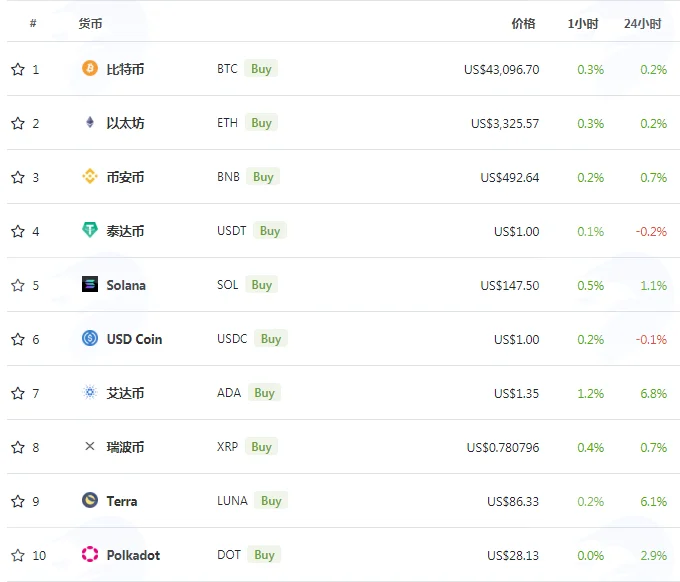Click the Solana logo icon

90,284
